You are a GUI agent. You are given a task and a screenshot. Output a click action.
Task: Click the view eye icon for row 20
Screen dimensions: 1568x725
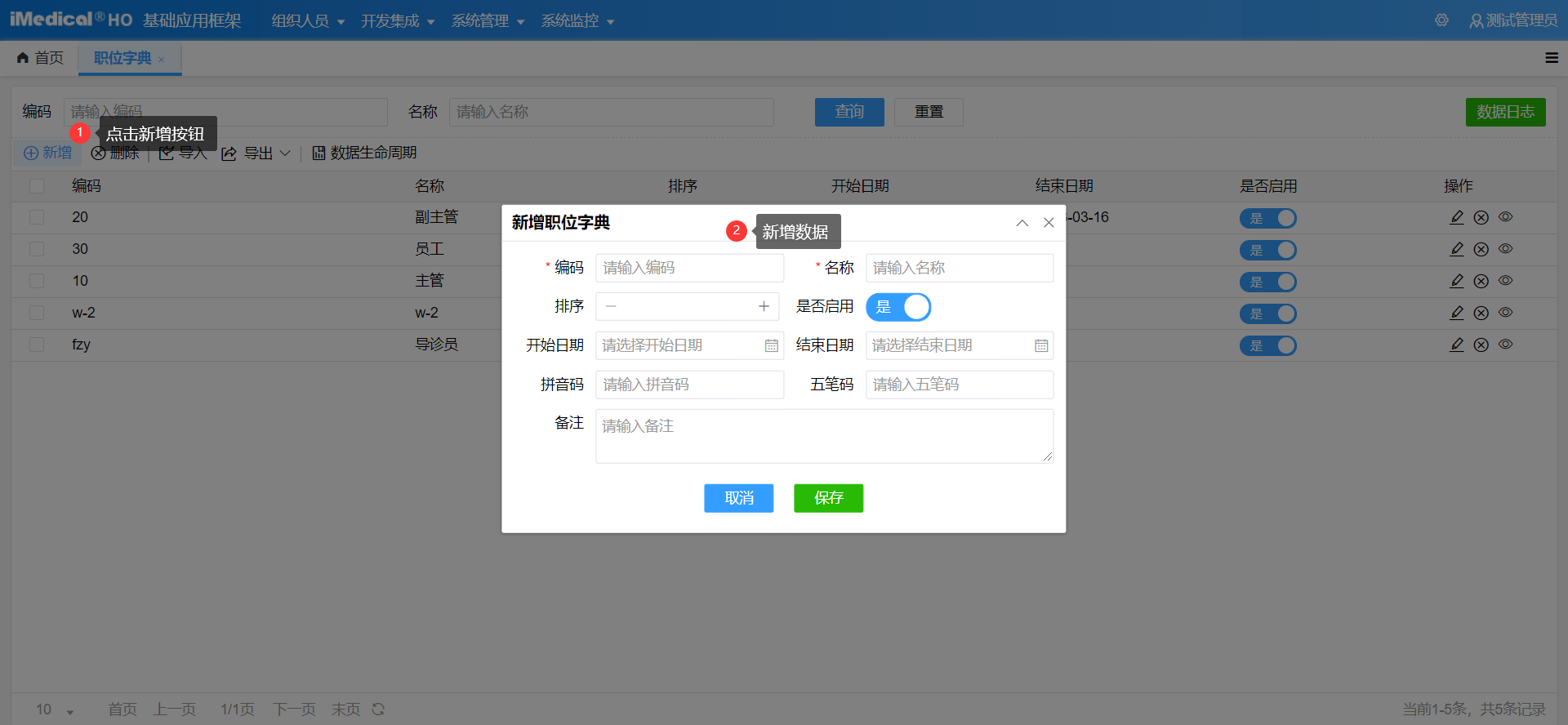[1506, 217]
